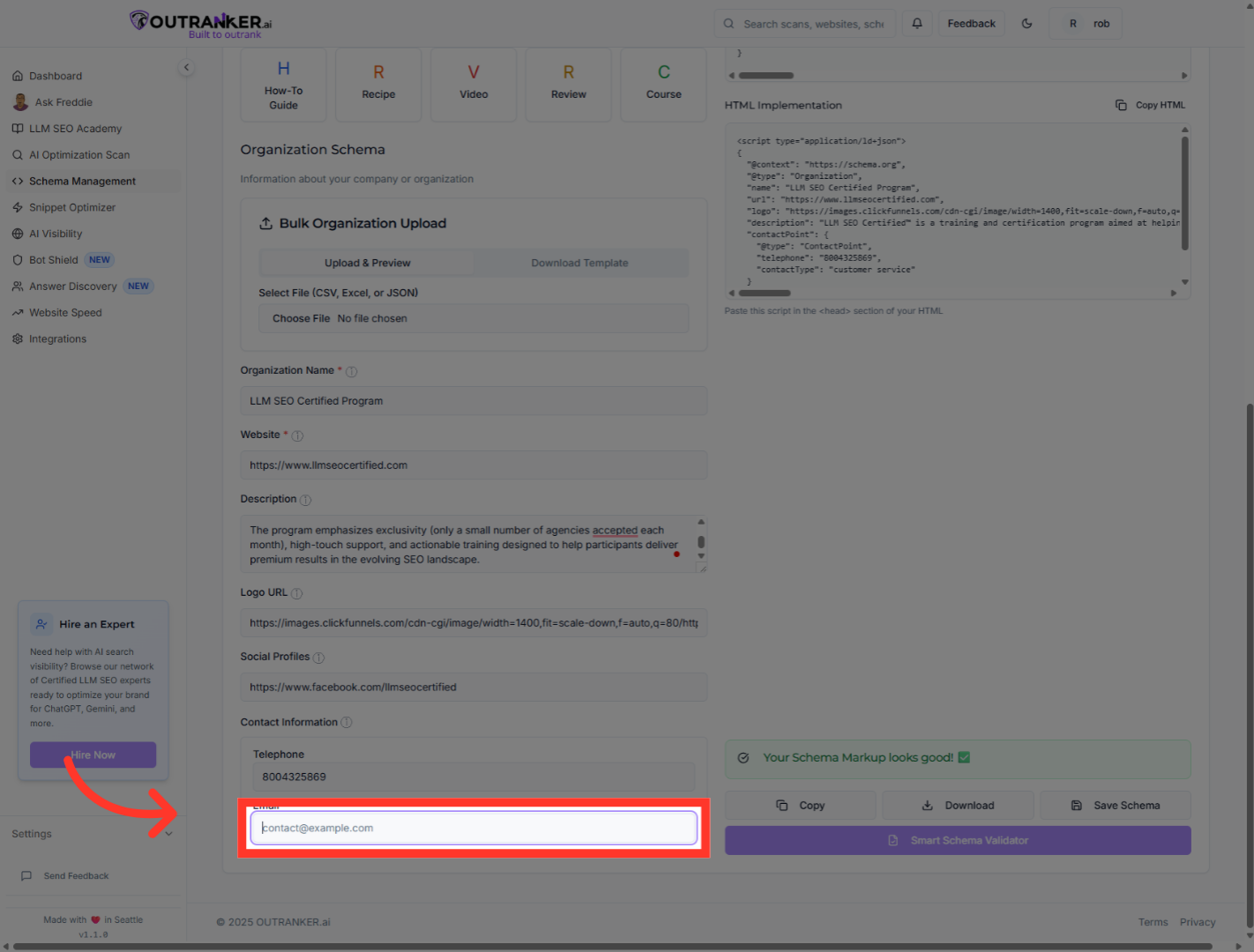Toggle dark mode with the moon icon
This screenshot has height=952, width=1254.
[x=1026, y=23]
